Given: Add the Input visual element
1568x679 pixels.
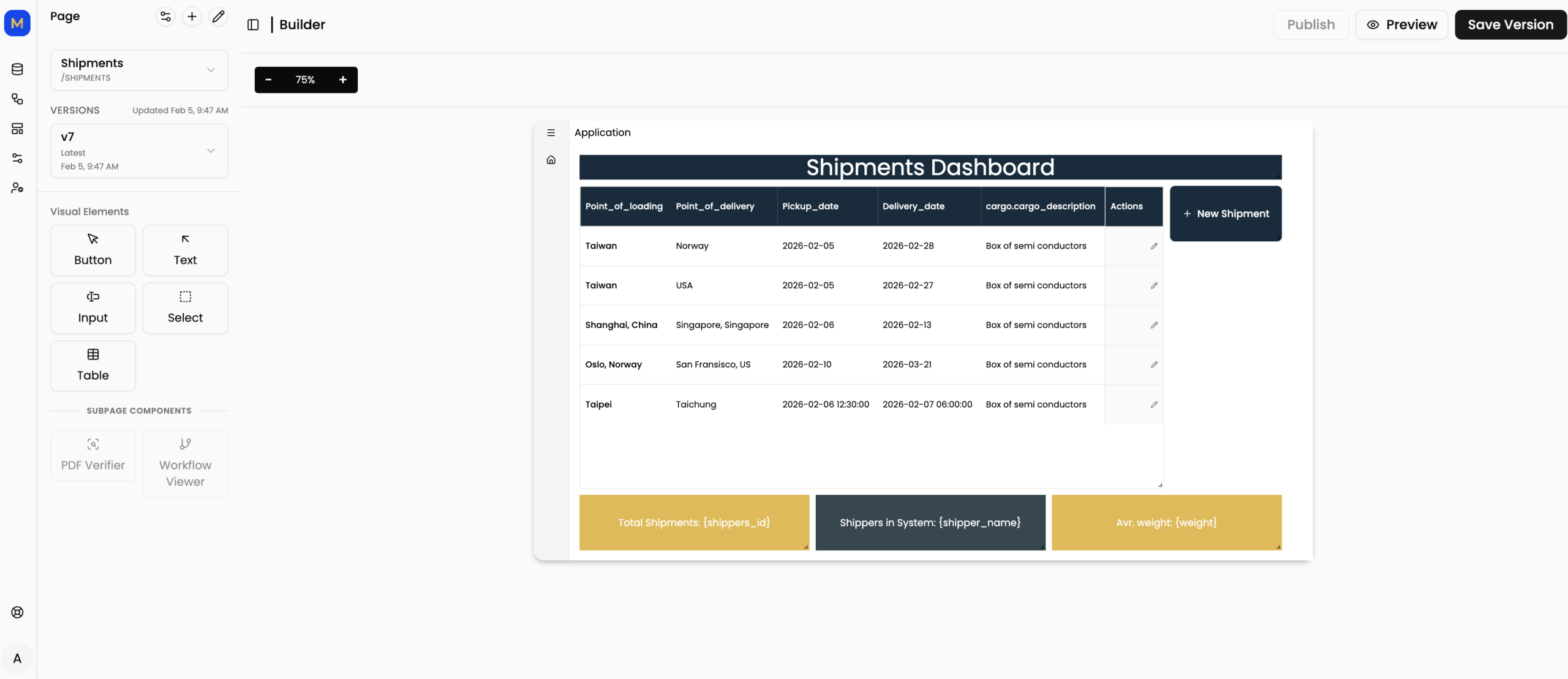Looking at the screenshot, I should point(93,308).
